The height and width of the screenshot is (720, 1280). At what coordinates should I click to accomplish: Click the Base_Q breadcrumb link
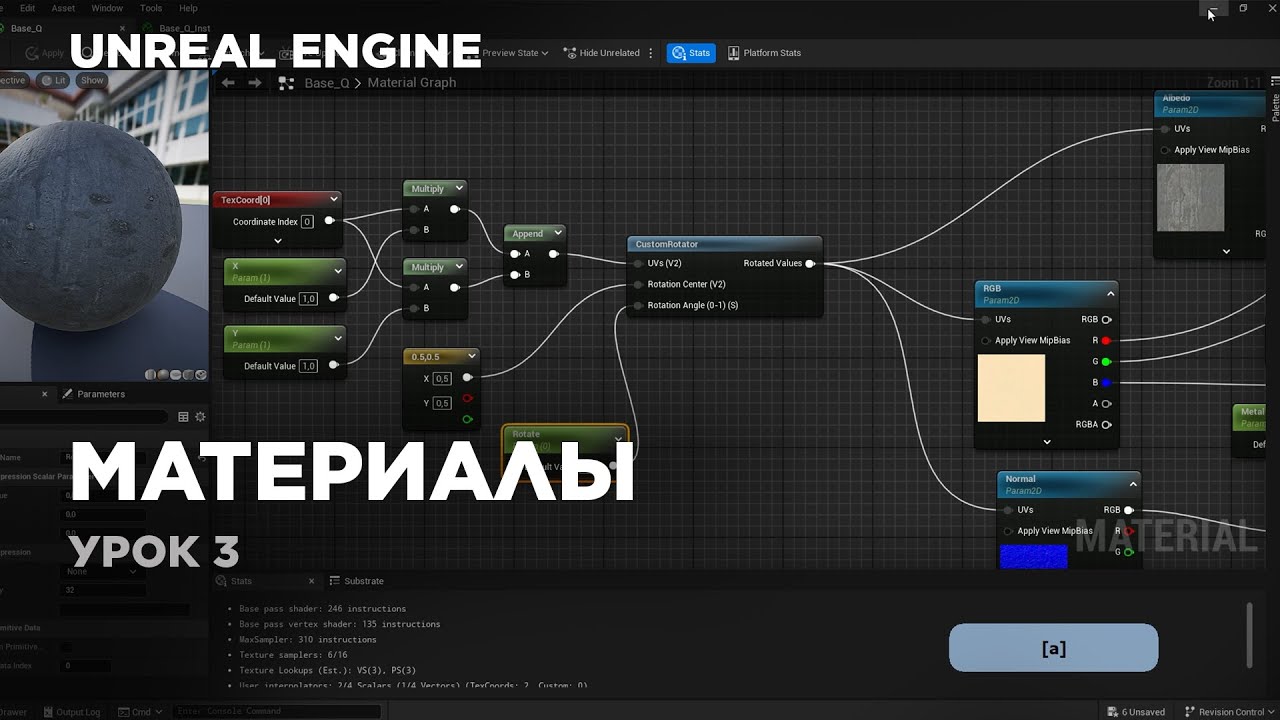click(x=327, y=83)
